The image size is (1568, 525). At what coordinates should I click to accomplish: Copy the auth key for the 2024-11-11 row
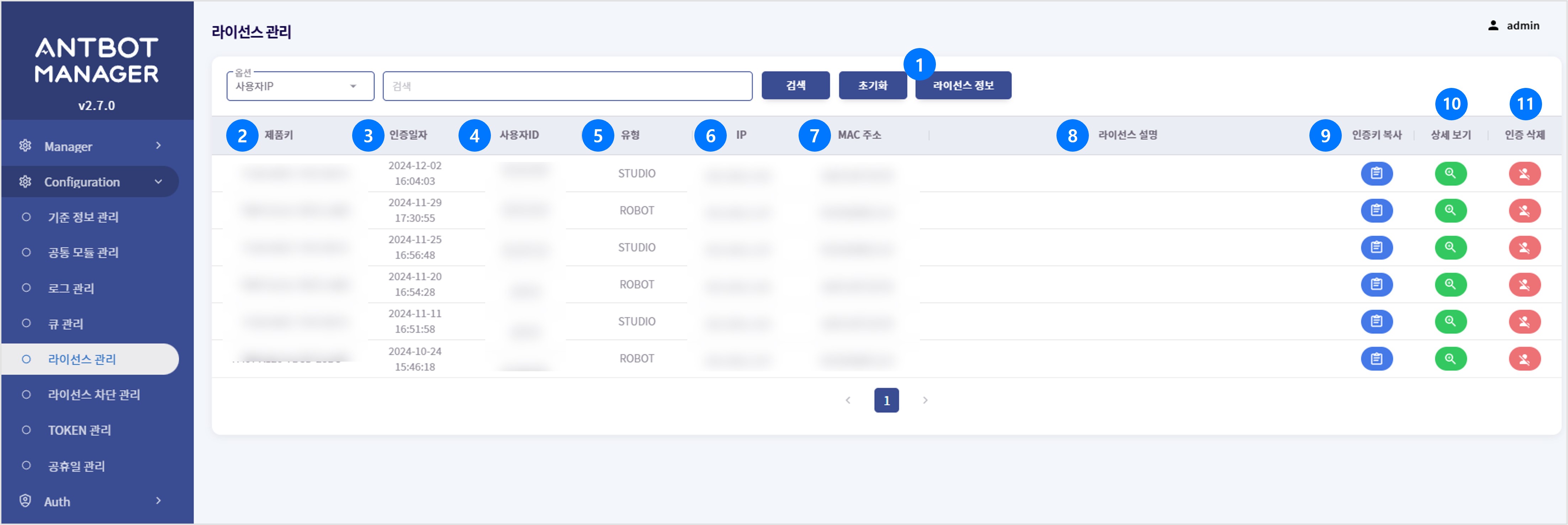click(x=1376, y=321)
